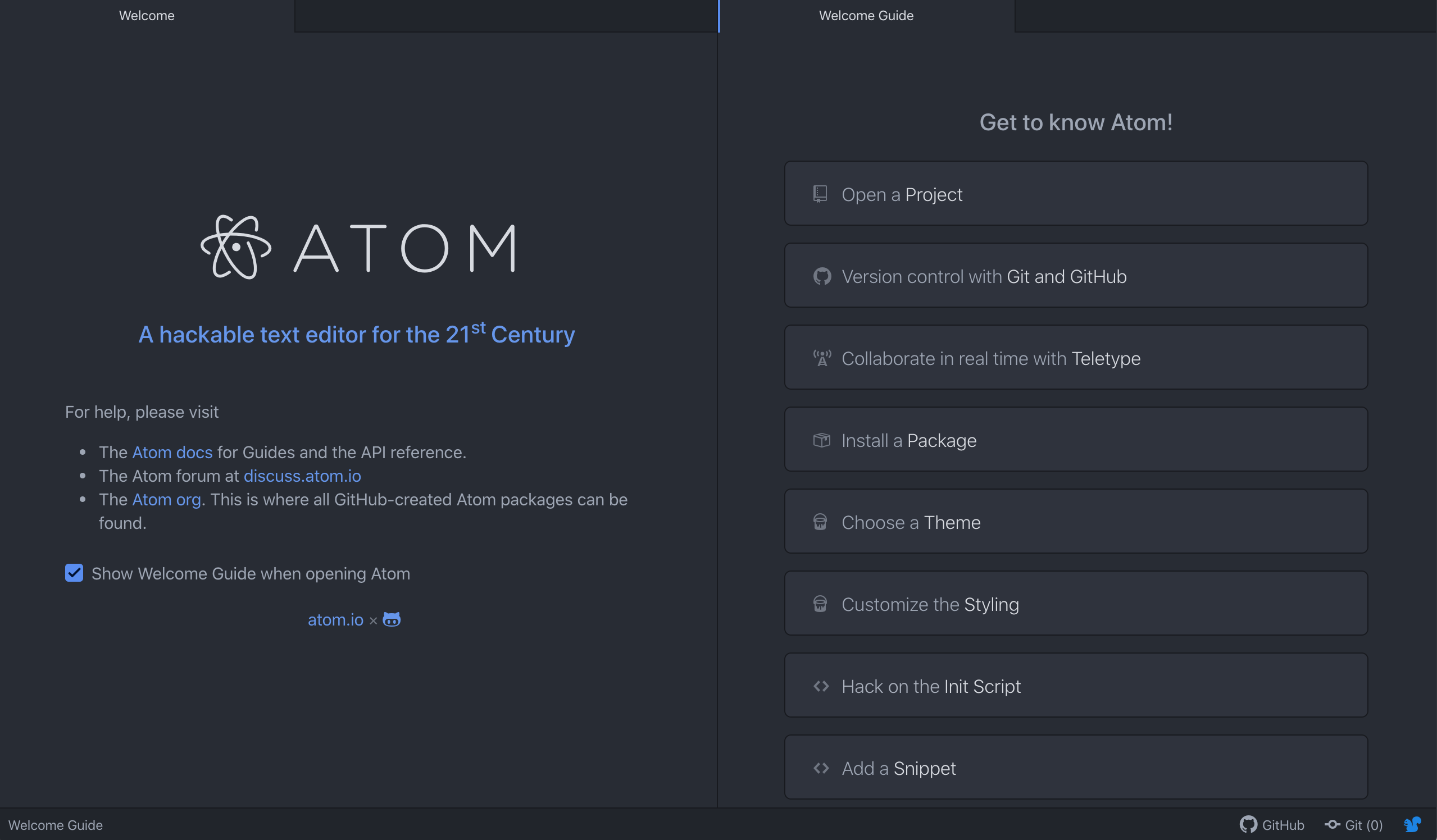This screenshot has height=840, width=1437.
Task: Open the discuss.atom.io forum link
Action: pos(302,476)
